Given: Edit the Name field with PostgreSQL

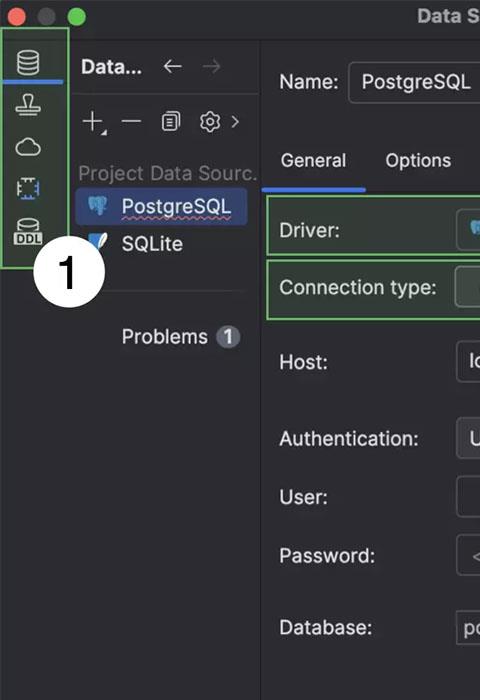Looking at the screenshot, I should pyautogui.click(x=414, y=83).
